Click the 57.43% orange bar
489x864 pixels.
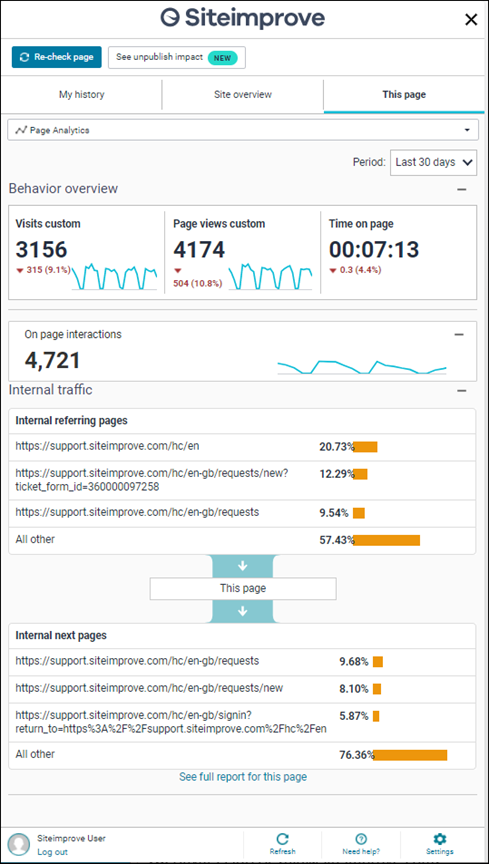(386, 541)
